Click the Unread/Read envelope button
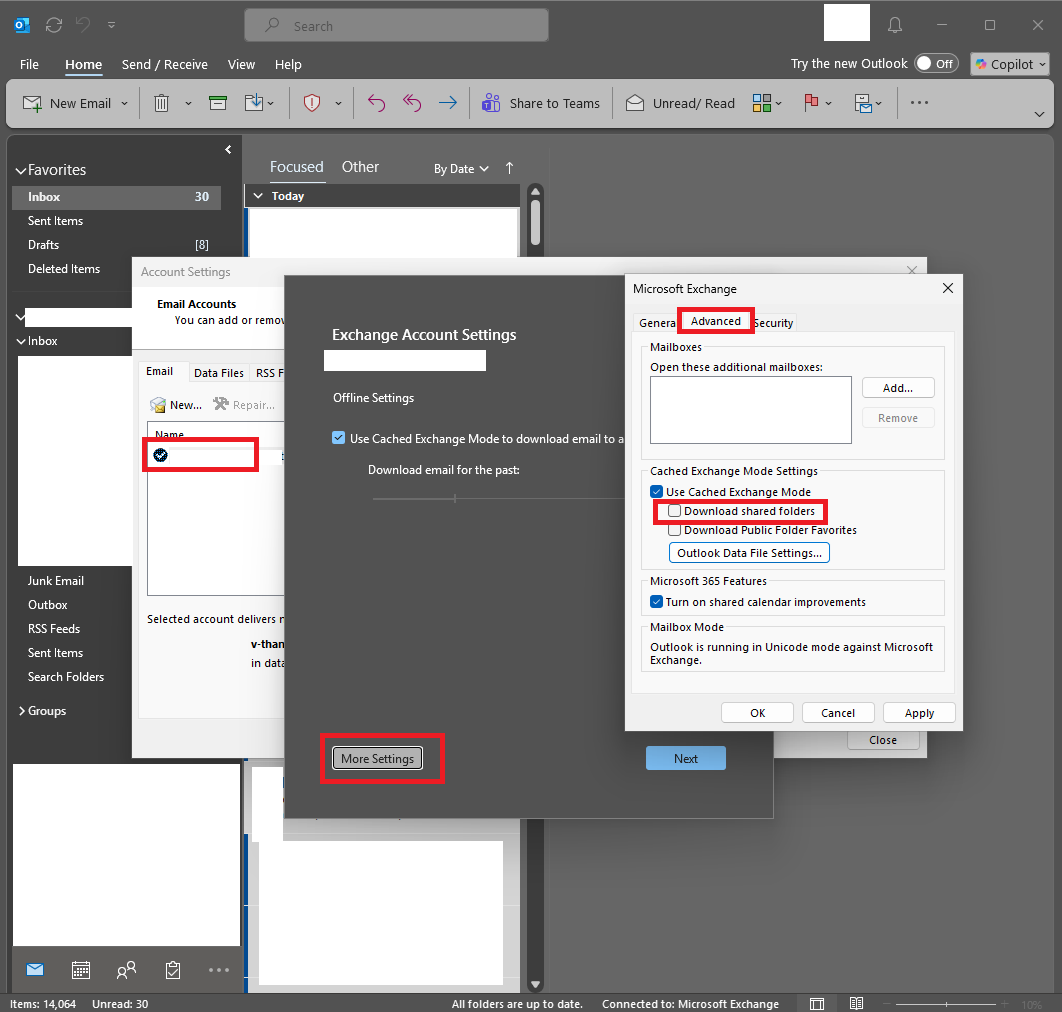The width and height of the screenshot is (1062, 1012). (x=680, y=103)
